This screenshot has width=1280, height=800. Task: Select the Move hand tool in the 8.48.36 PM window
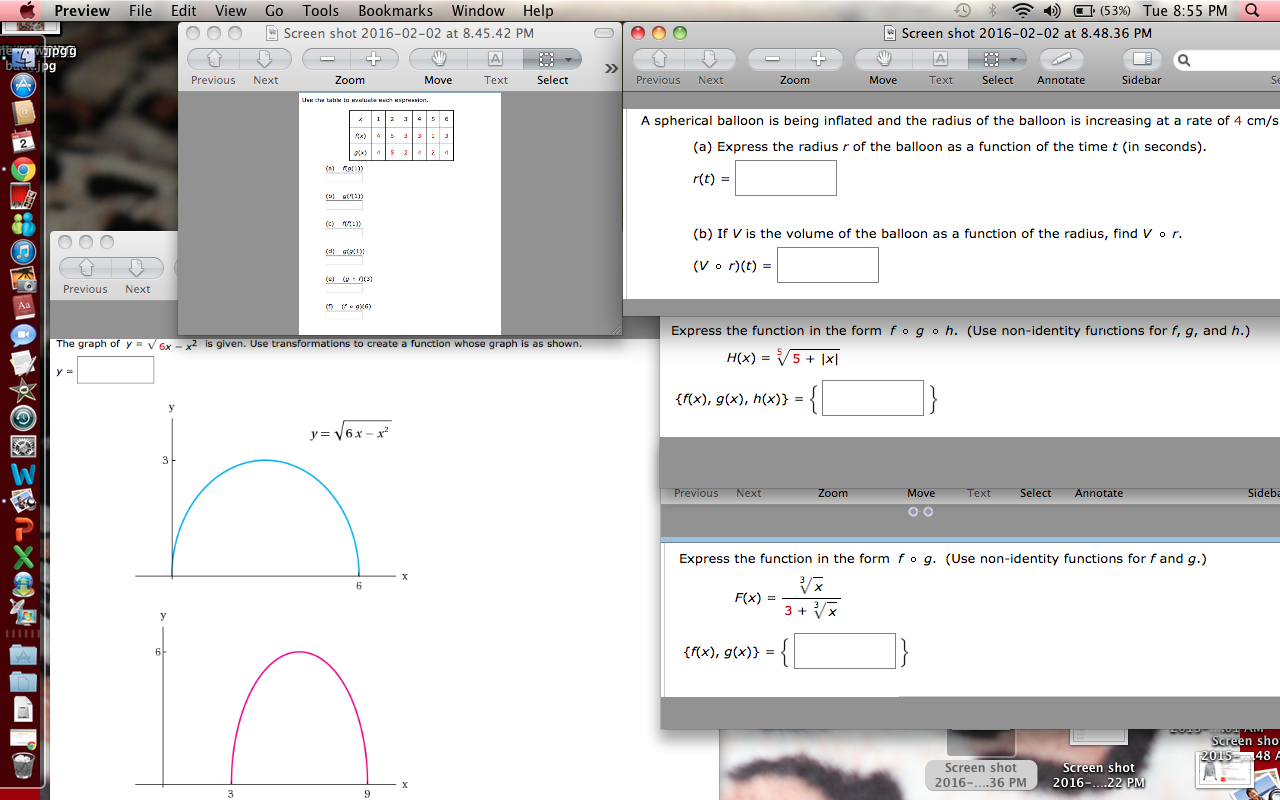pos(883,59)
